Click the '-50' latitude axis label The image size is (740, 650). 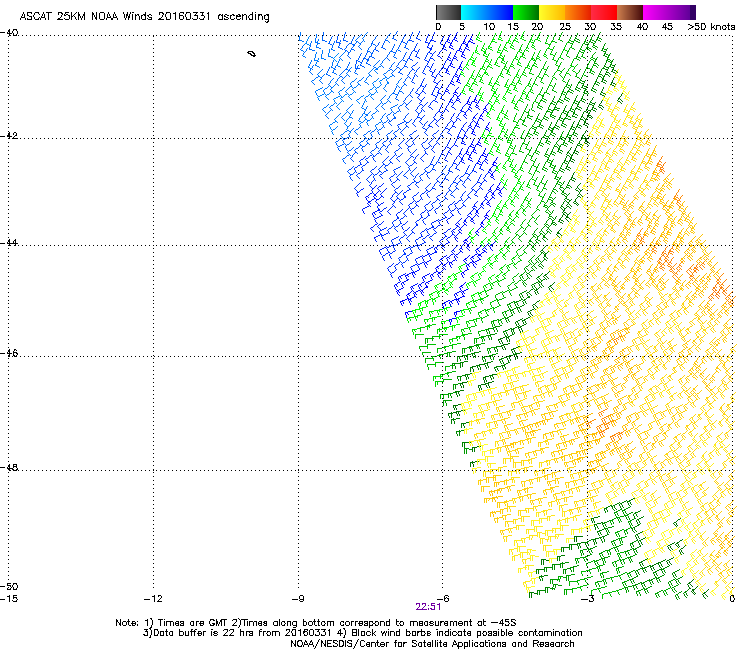click(9, 586)
